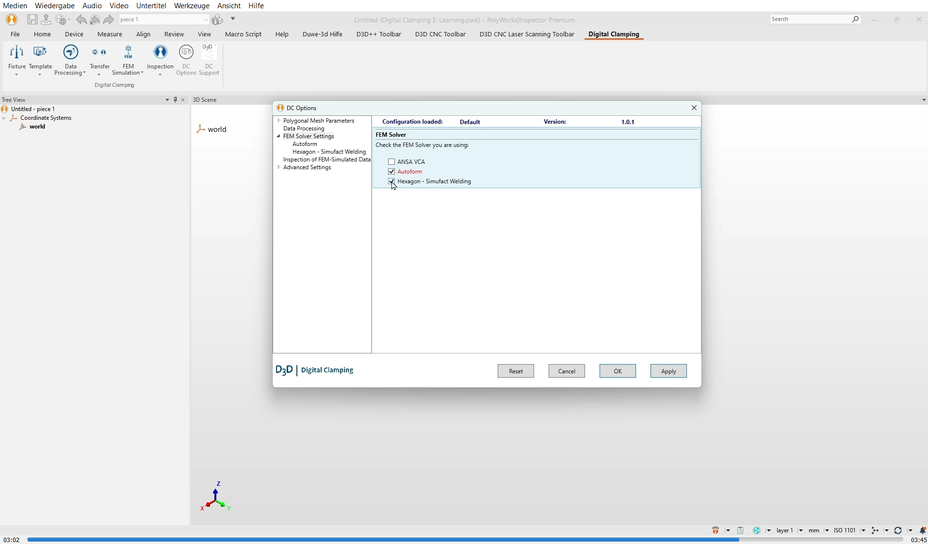Select Inspection of FEM-Simulated Data item

(327, 159)
